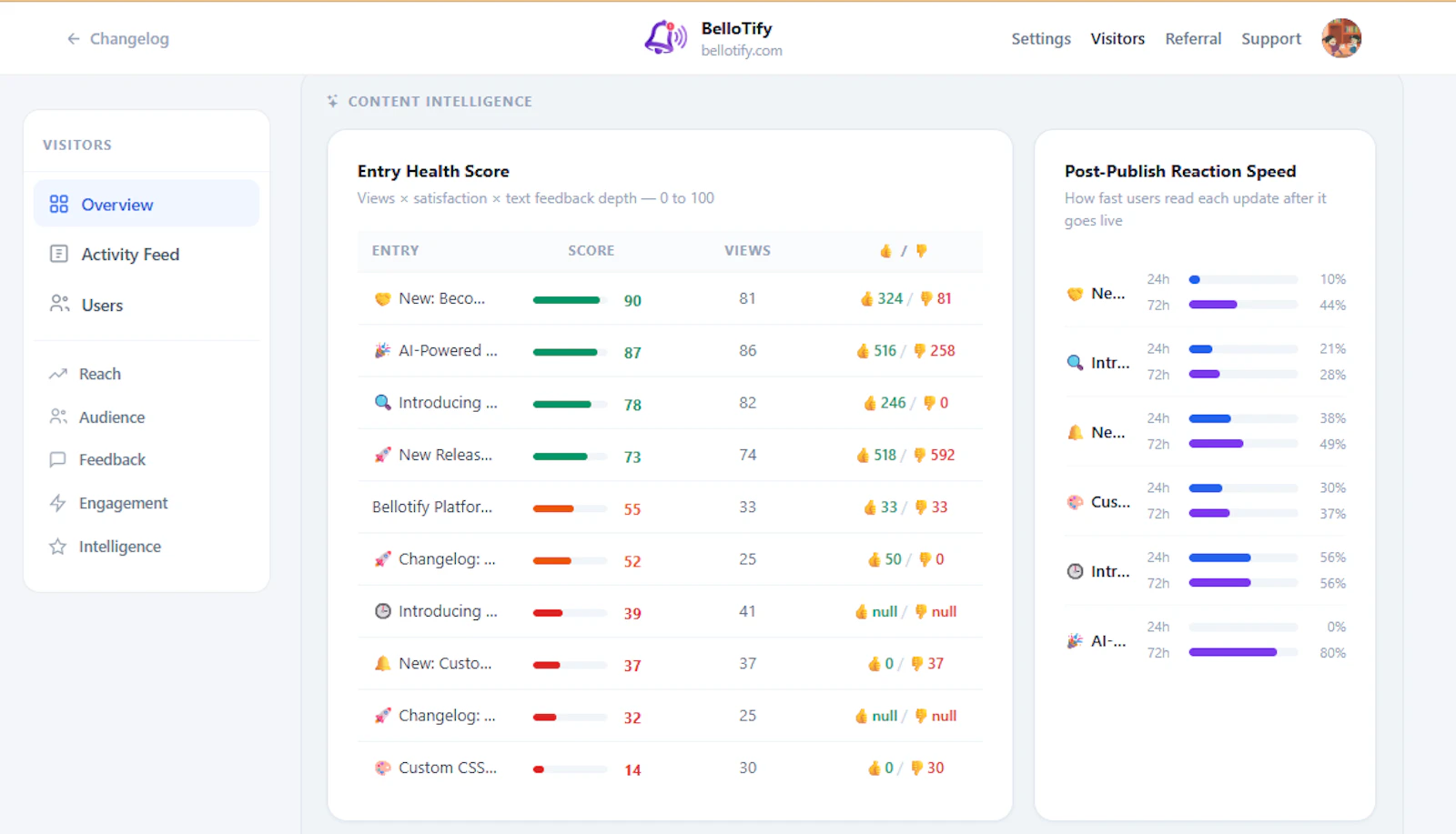1456x834 pixels.
Task: Go back to Changelog
Action: pos(118,39)
